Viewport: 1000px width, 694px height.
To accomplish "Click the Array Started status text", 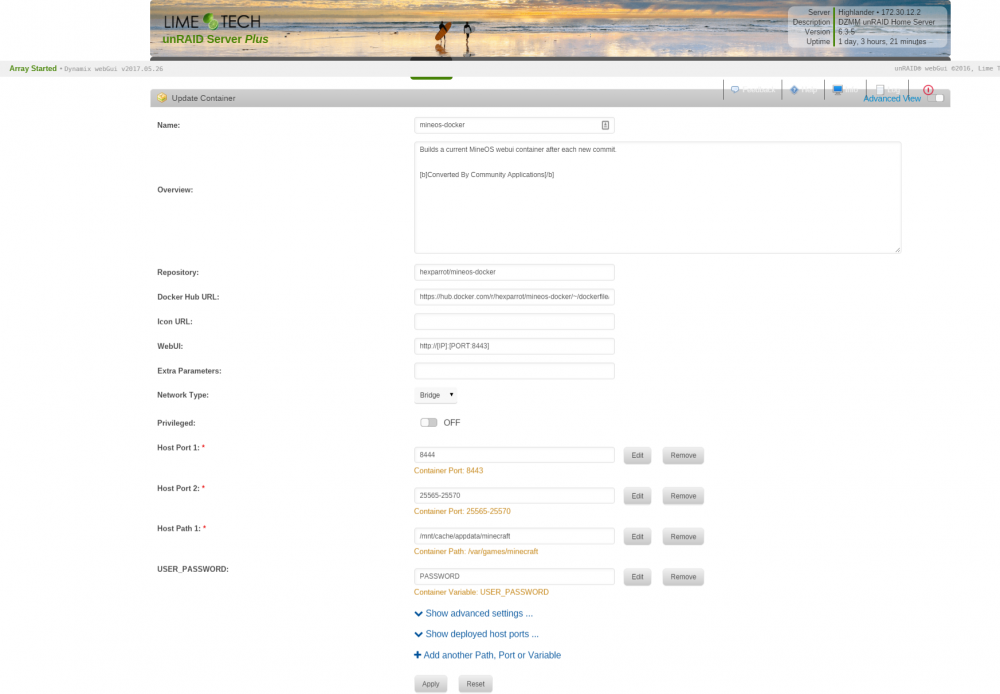I will 33,68.
